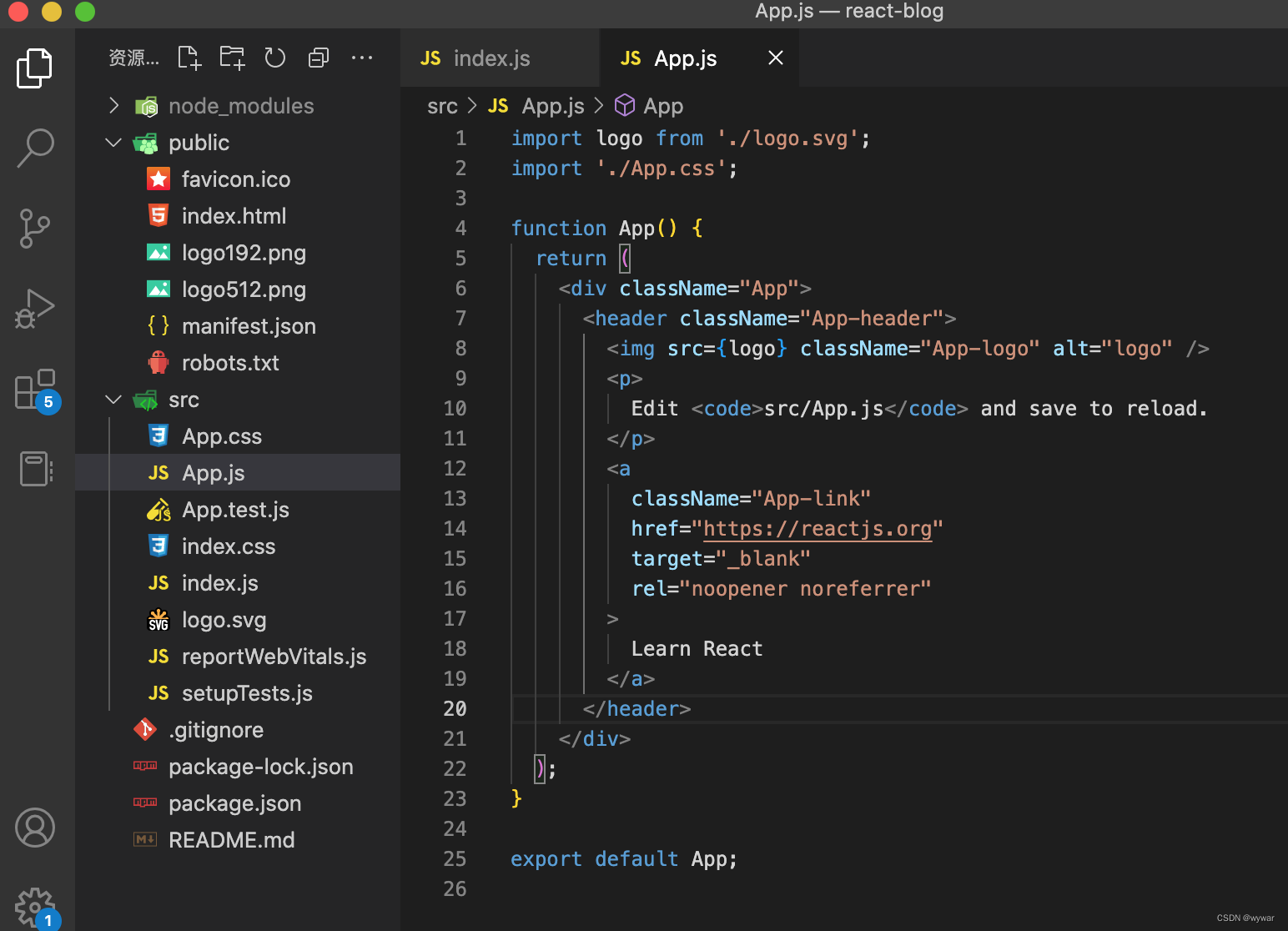Click the "App-logo" className value
This screenshot has width=1288, height=931.
tap(980, 349)
